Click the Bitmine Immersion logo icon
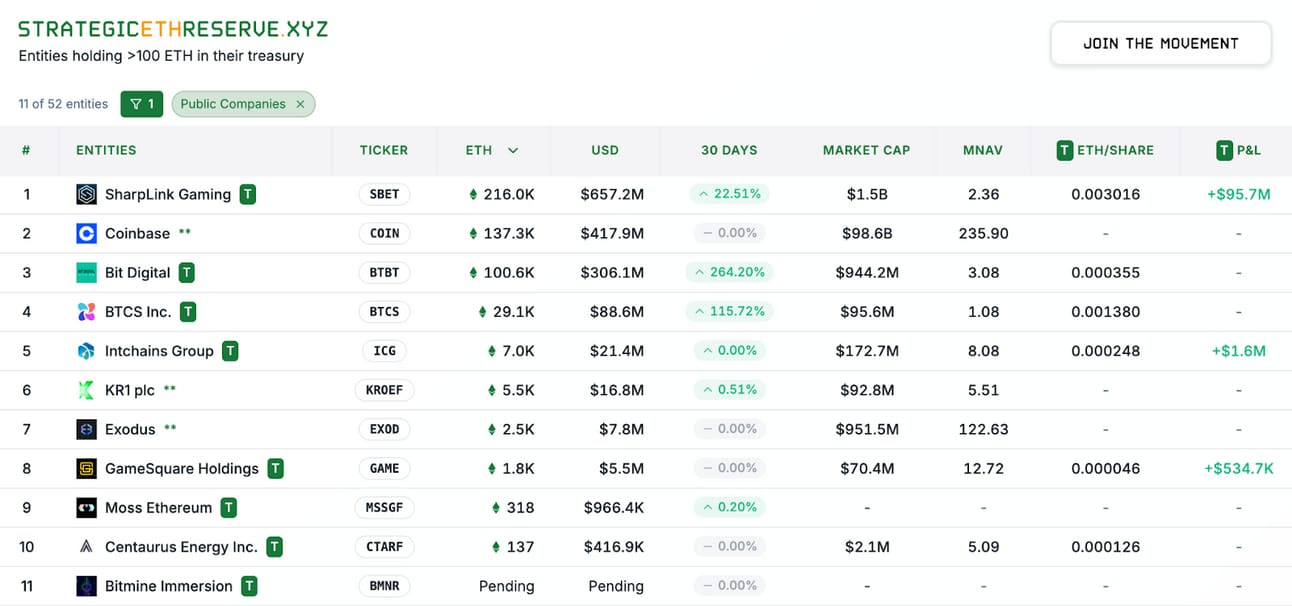 [x=87, y=586]
